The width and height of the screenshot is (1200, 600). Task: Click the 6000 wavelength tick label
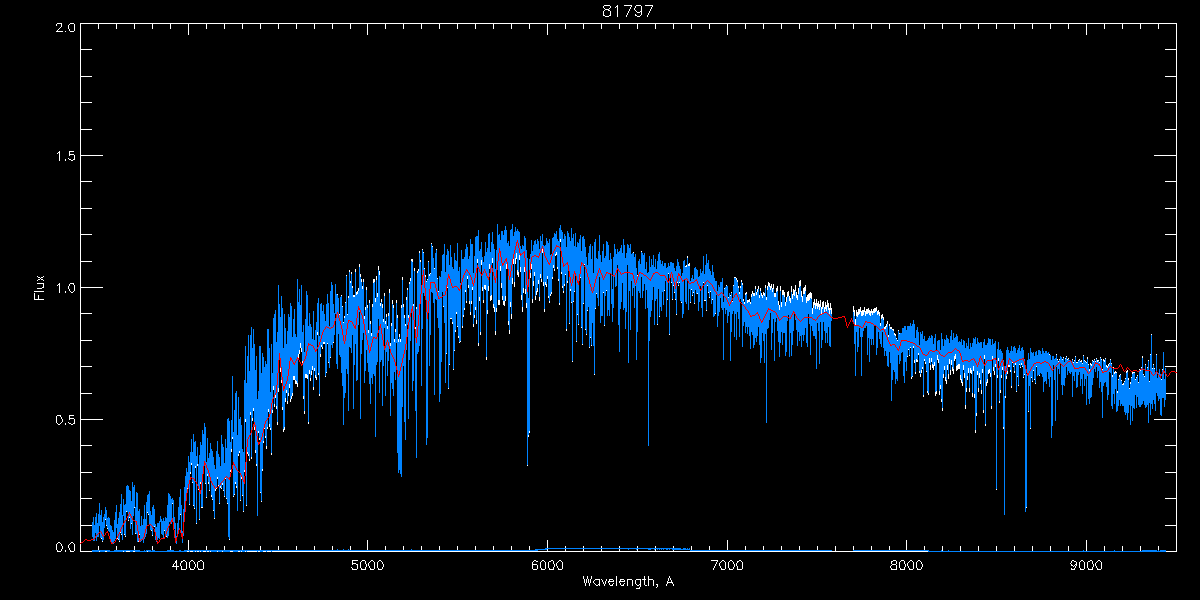pyautogui.click(x=547, y=565)
